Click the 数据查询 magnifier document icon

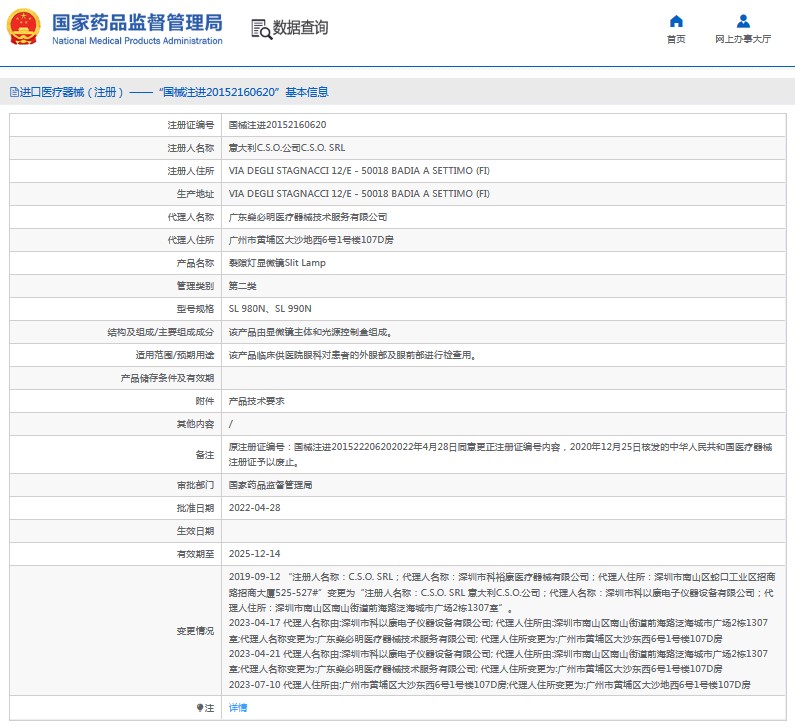click(x=260, y=28)
